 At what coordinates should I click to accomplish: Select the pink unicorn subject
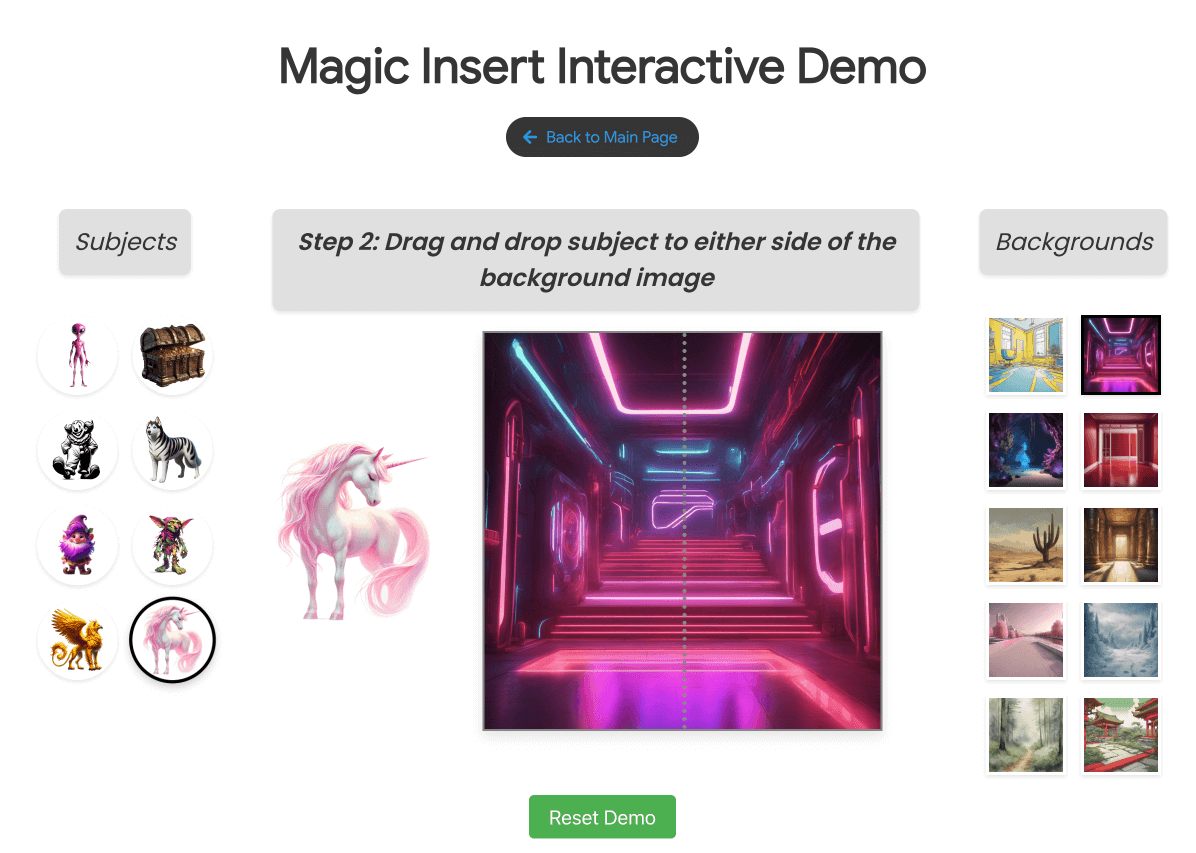pyautogui.click(x=172, y=640)
